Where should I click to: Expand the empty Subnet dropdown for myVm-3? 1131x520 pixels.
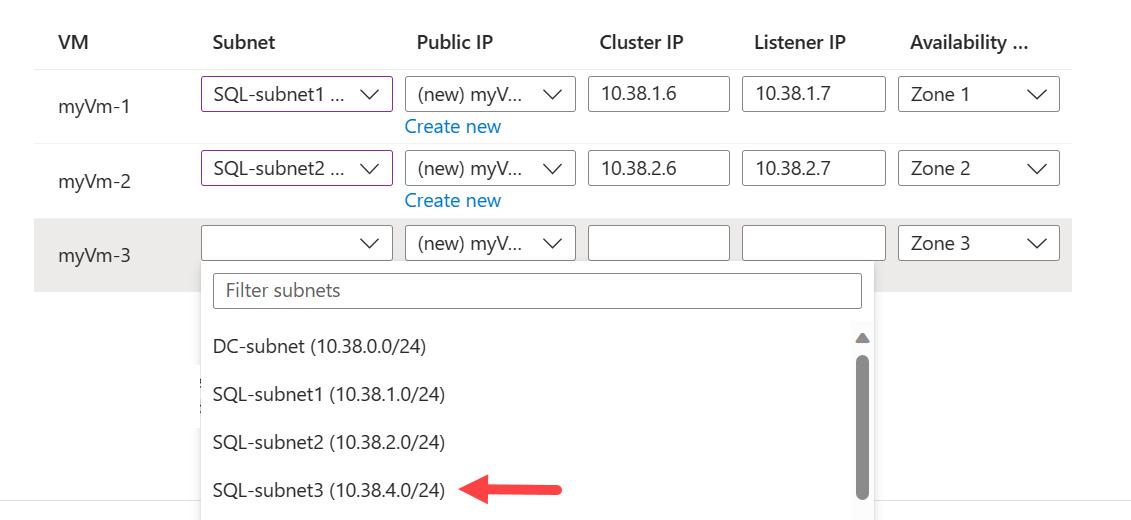[296, 243]
